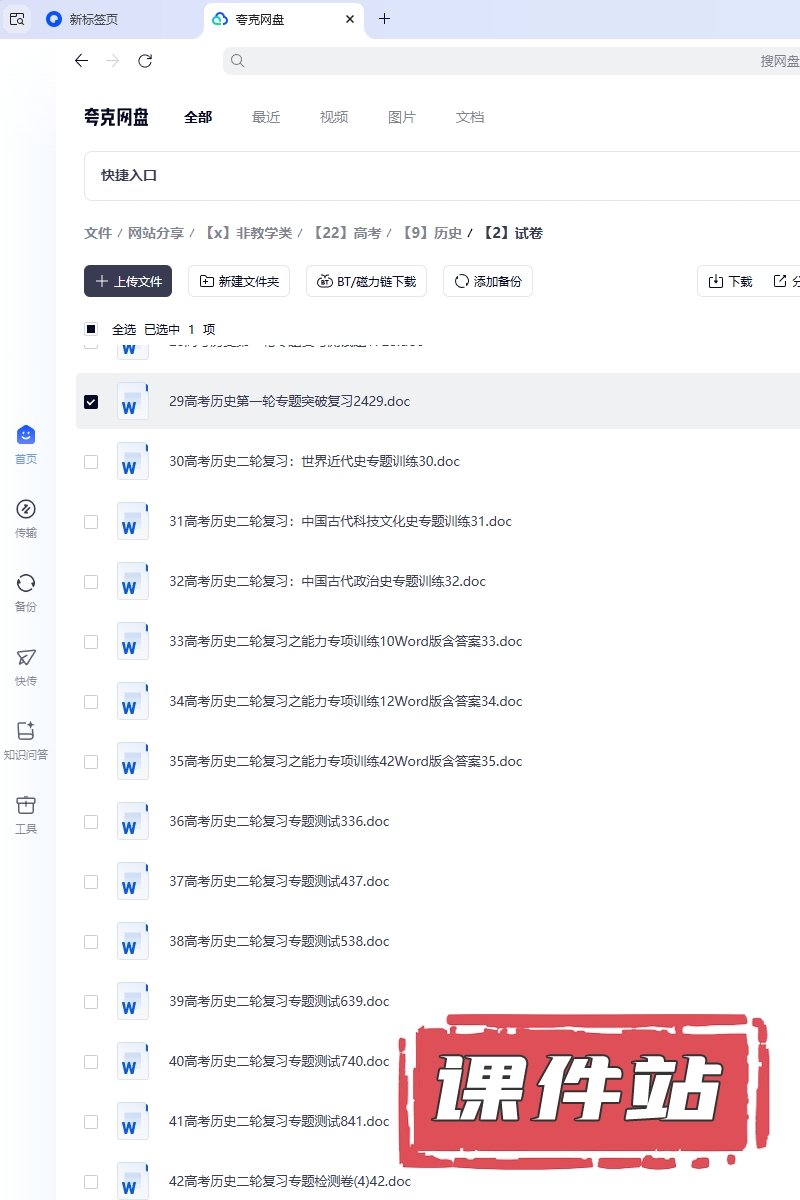
Task: Uncheck the 29高考历史第一轮专题突破复习 file checkbox
Action: click(x=91, y=402)
